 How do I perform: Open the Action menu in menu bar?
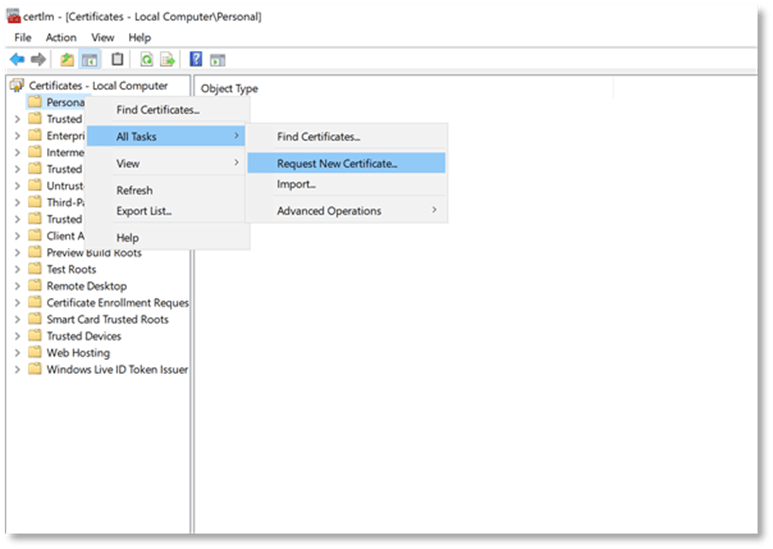coord(61,37)
